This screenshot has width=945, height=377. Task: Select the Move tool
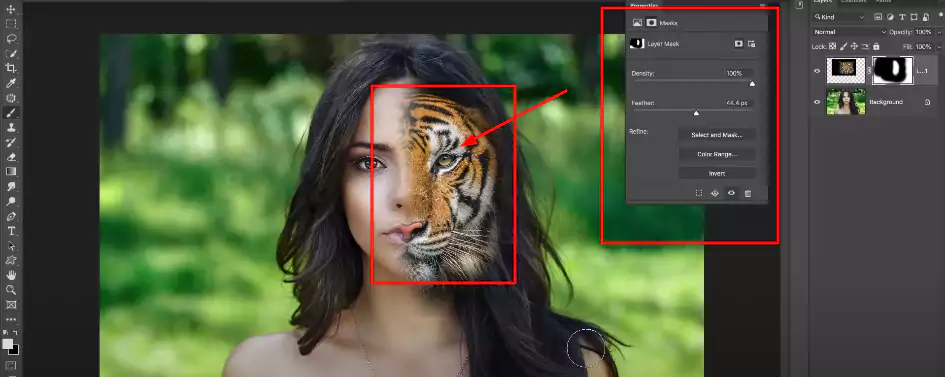(11, 10)
